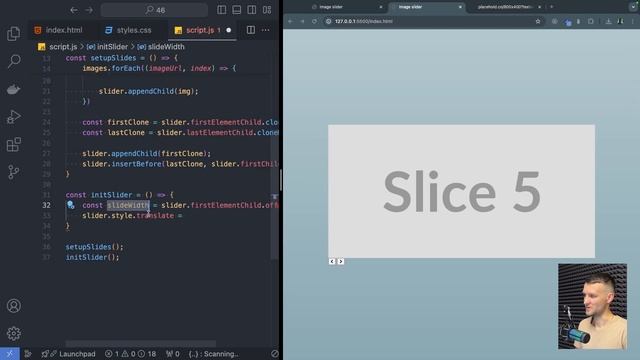Click the status bar icon beside the remote indicator
640x360 pixels.
click(28, 354)
